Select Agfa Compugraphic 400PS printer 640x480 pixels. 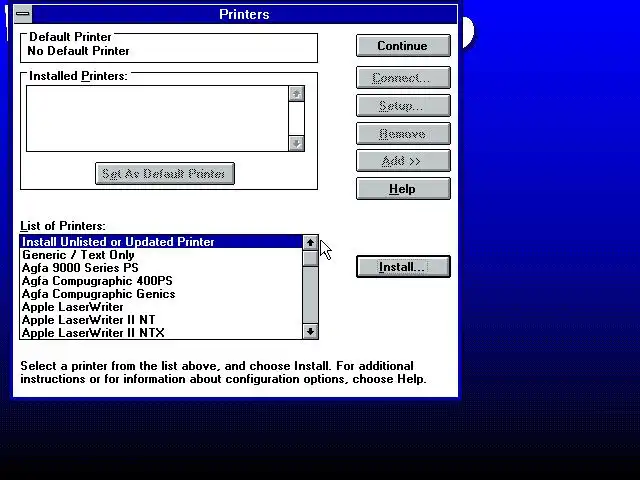pyautogui.click(x=161, y=281)
